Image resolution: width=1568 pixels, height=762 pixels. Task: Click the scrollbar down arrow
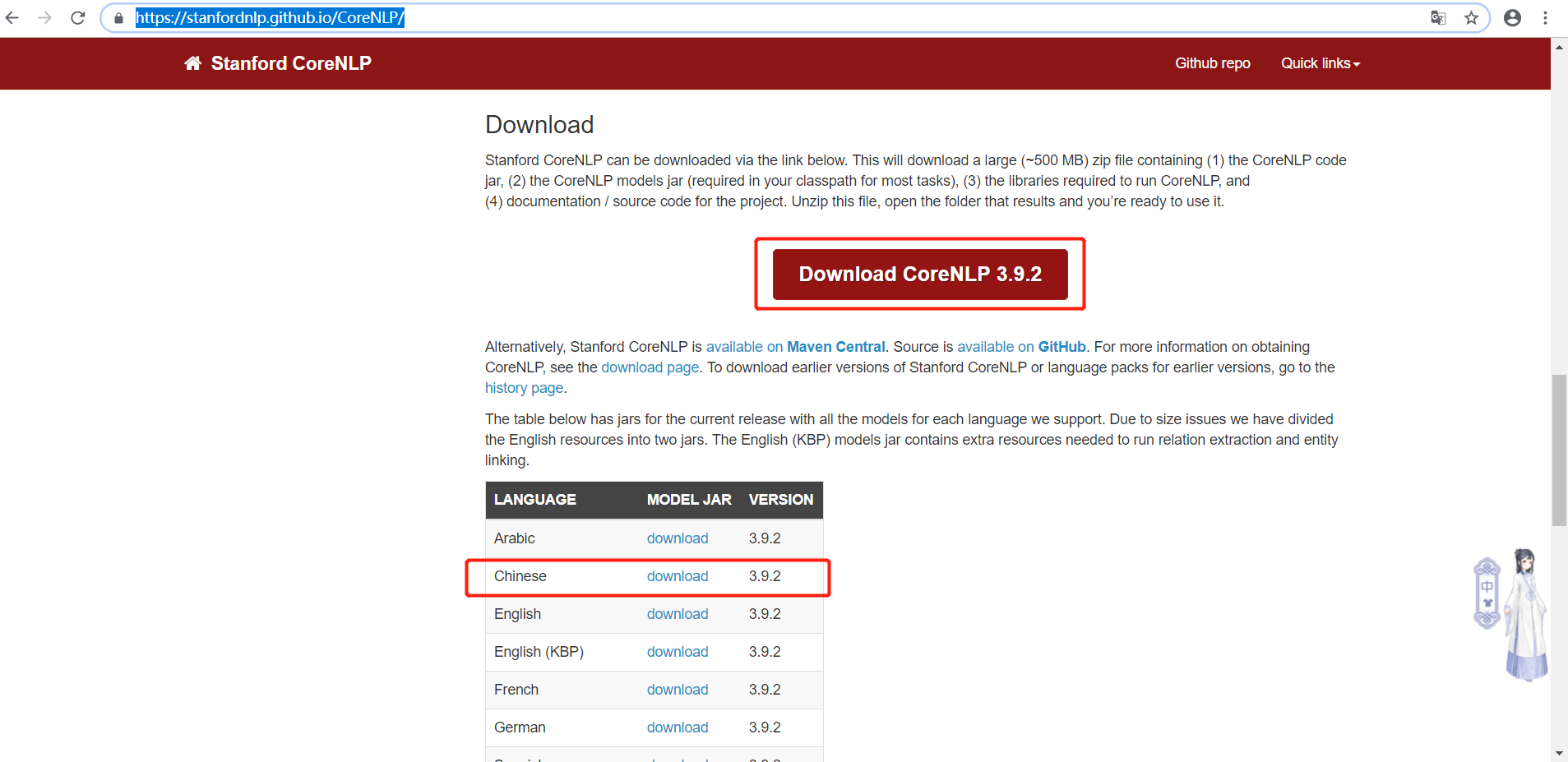click(1559, 753)
